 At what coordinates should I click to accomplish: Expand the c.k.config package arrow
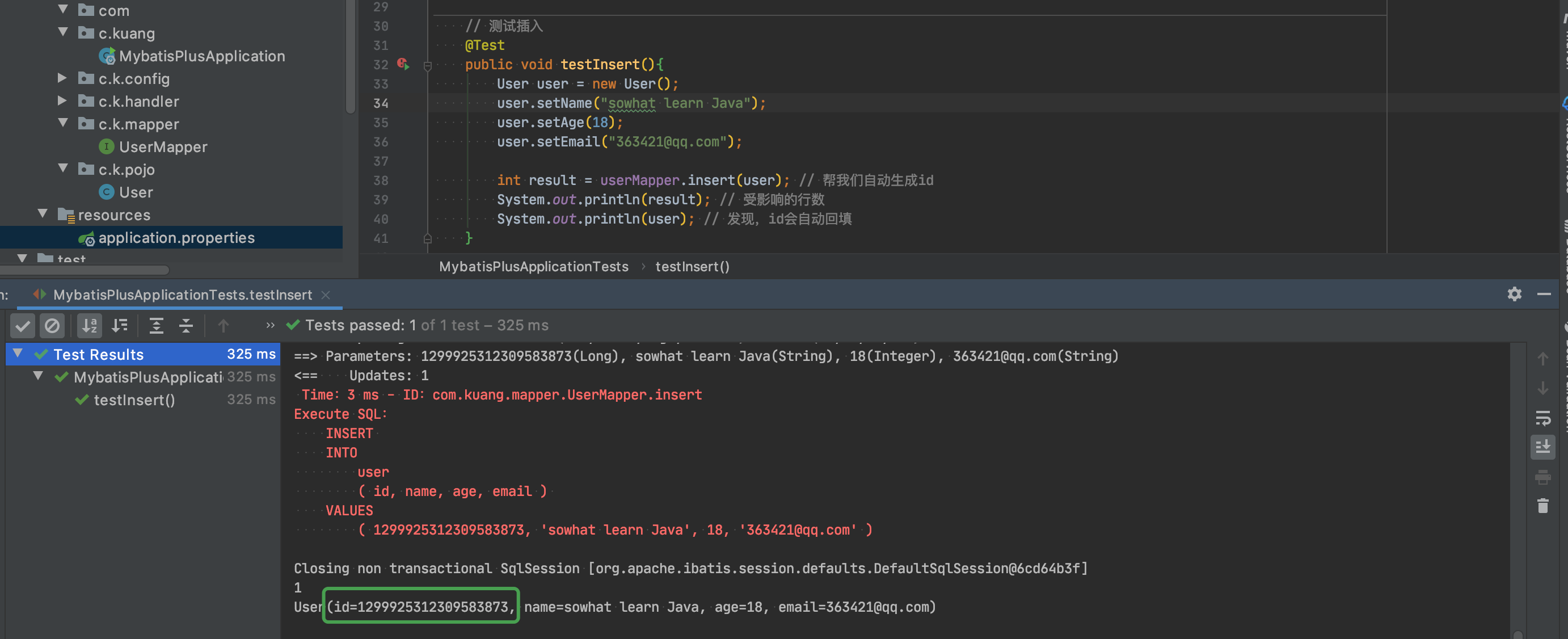tap(62, 77)
